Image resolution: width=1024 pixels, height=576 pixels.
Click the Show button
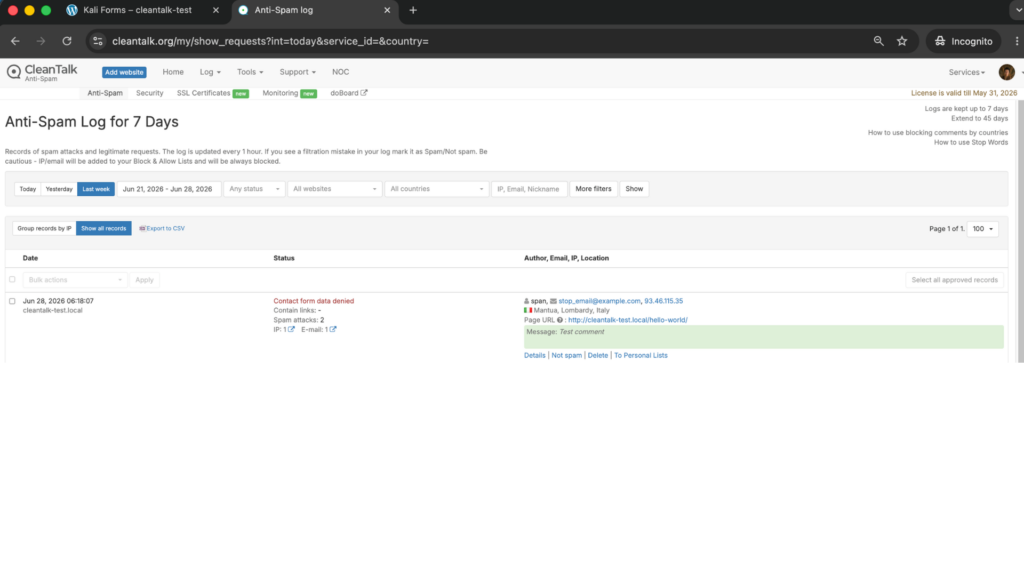pyautogui.click(x=634, y=189)
